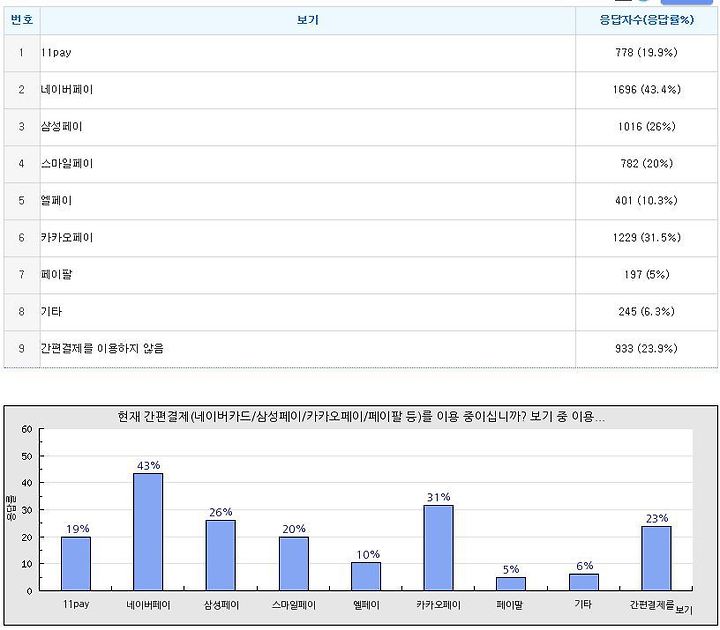Click the '20%' data label above the bar
The image size is (720, 630).
[294, 529]
